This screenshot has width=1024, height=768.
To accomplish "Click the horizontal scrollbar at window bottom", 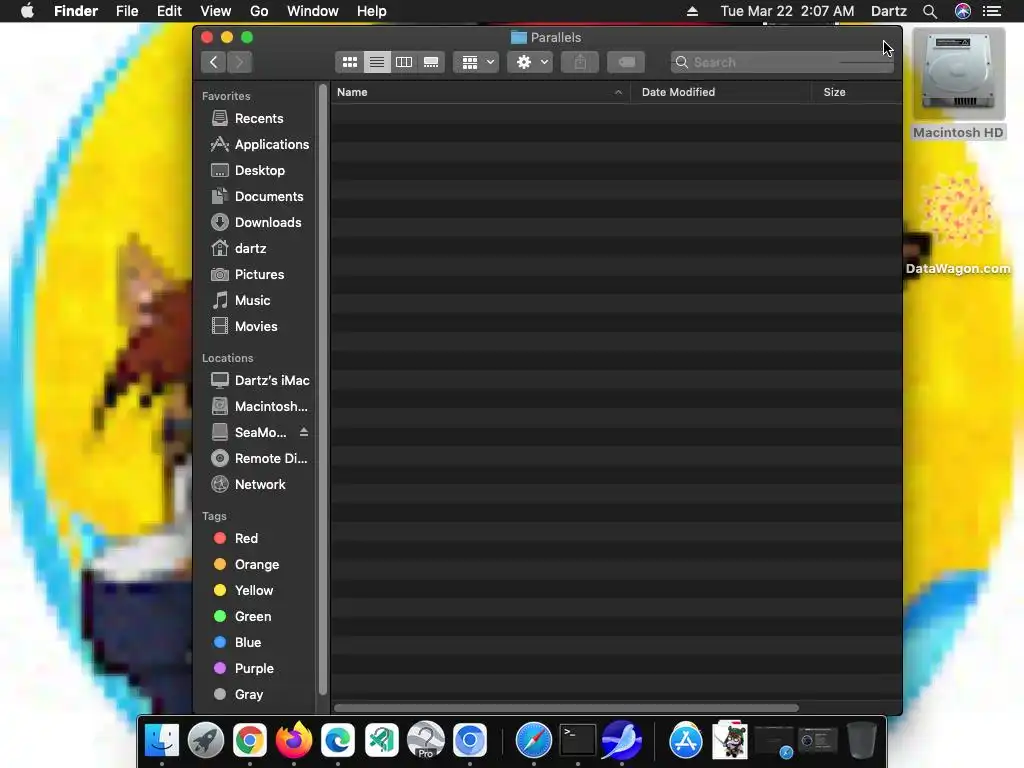I will pyautogui.click(x=566, y=708).
